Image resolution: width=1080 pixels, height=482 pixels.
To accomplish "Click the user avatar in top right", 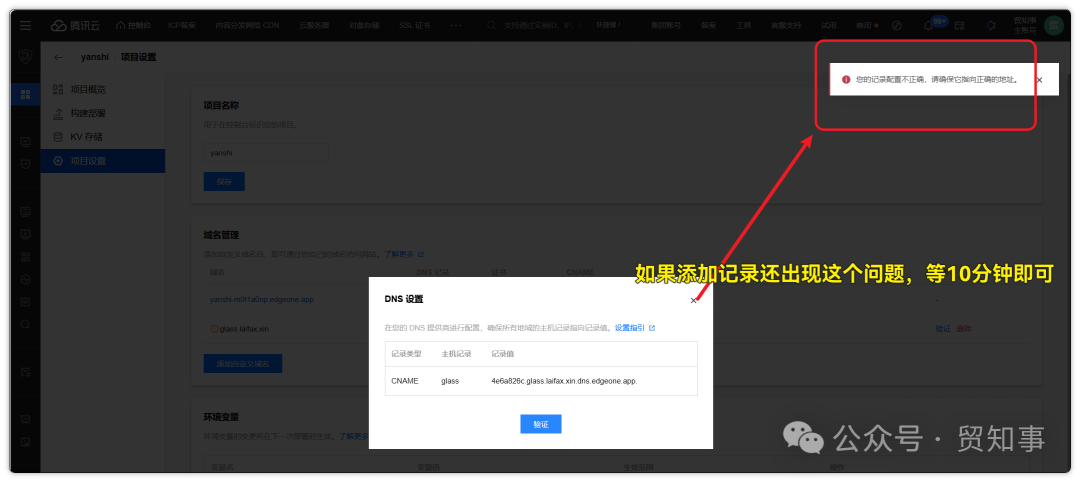I will pos(1053,25).
